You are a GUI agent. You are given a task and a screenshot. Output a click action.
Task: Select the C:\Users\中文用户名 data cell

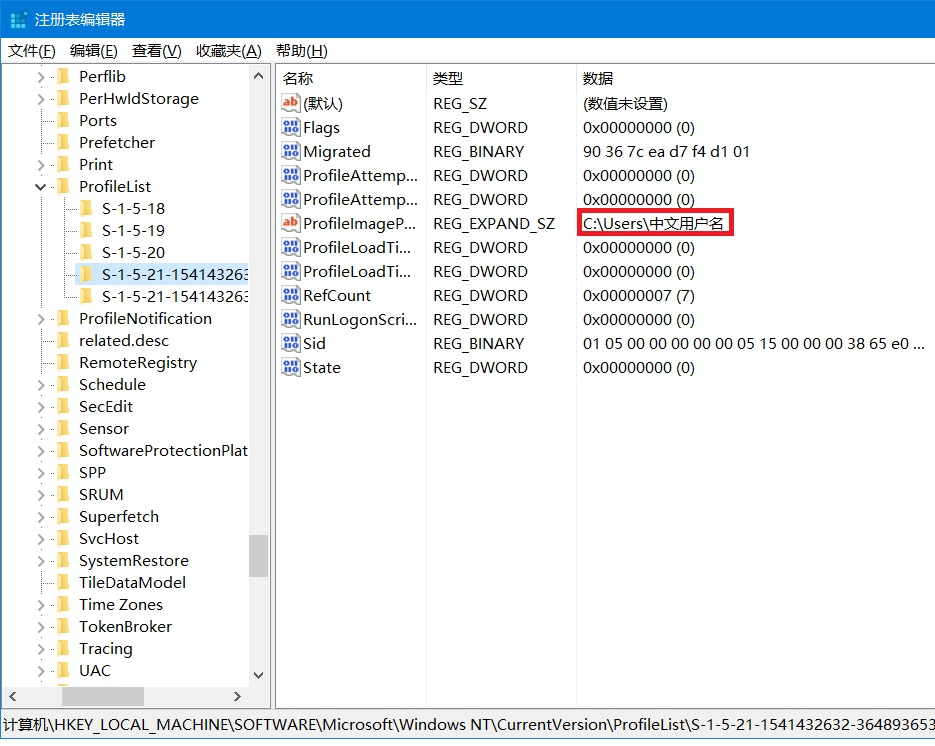653,224
